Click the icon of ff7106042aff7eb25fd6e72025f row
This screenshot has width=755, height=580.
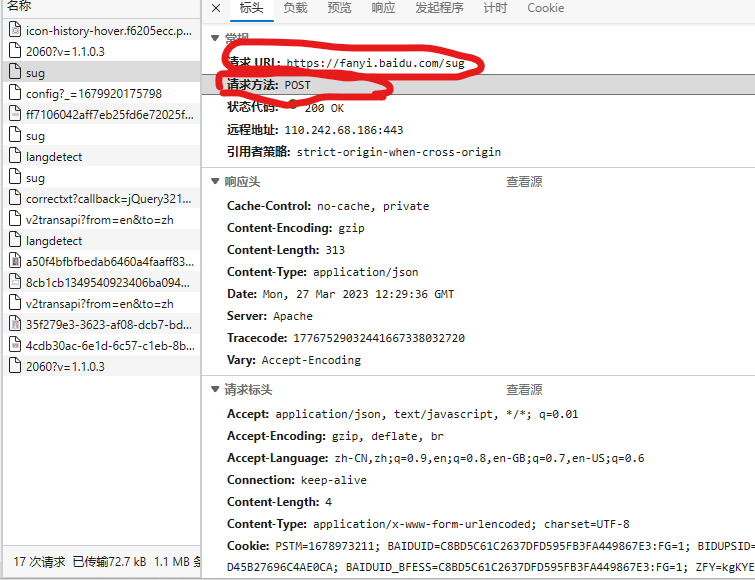click(x=15, y=114)
